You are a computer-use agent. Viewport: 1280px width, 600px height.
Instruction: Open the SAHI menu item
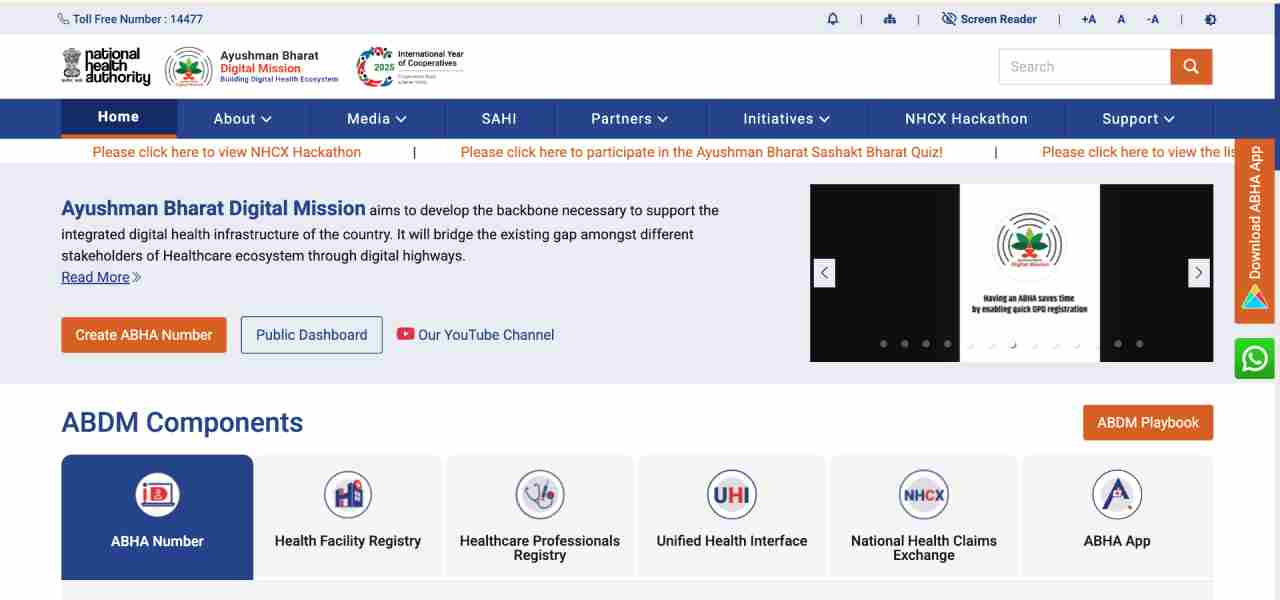(499, 119)
